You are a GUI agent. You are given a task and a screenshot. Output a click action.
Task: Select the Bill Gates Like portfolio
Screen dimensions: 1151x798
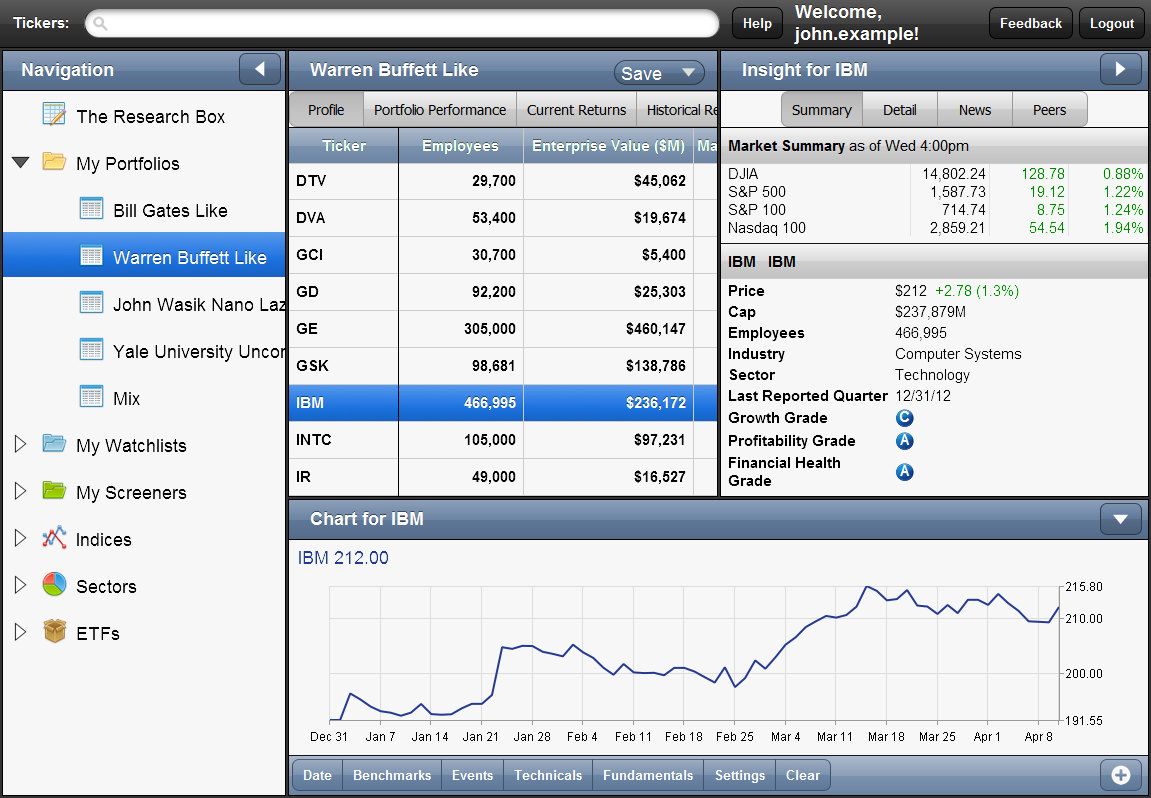click(x=144, y=210)
